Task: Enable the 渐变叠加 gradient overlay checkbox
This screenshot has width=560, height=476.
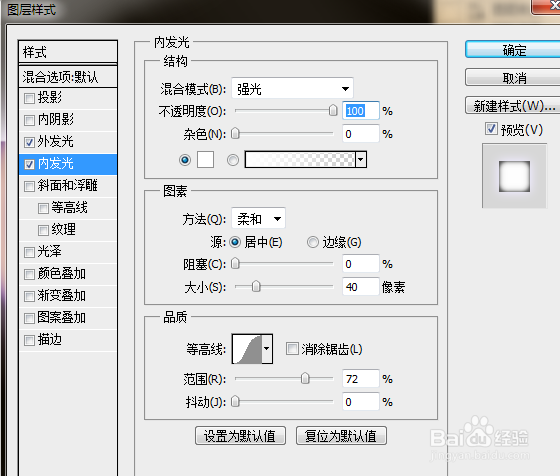Action: click(x=29, y=296)
